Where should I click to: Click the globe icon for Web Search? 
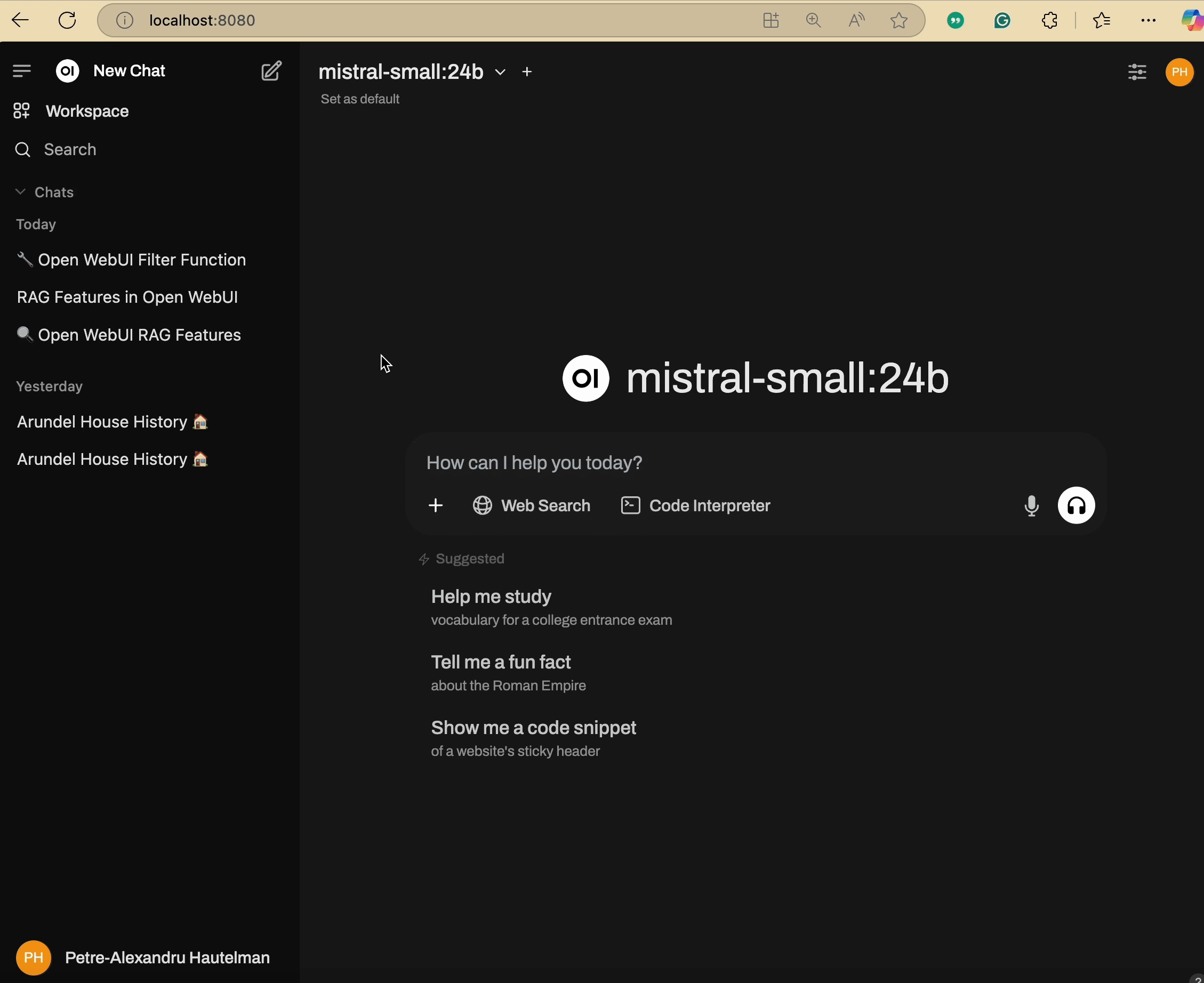(x=483, y=505)
